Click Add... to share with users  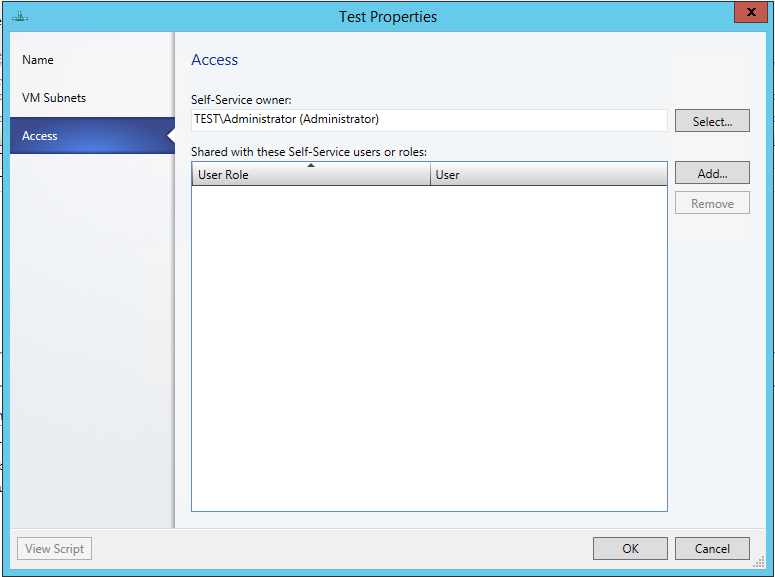point(712,173)
